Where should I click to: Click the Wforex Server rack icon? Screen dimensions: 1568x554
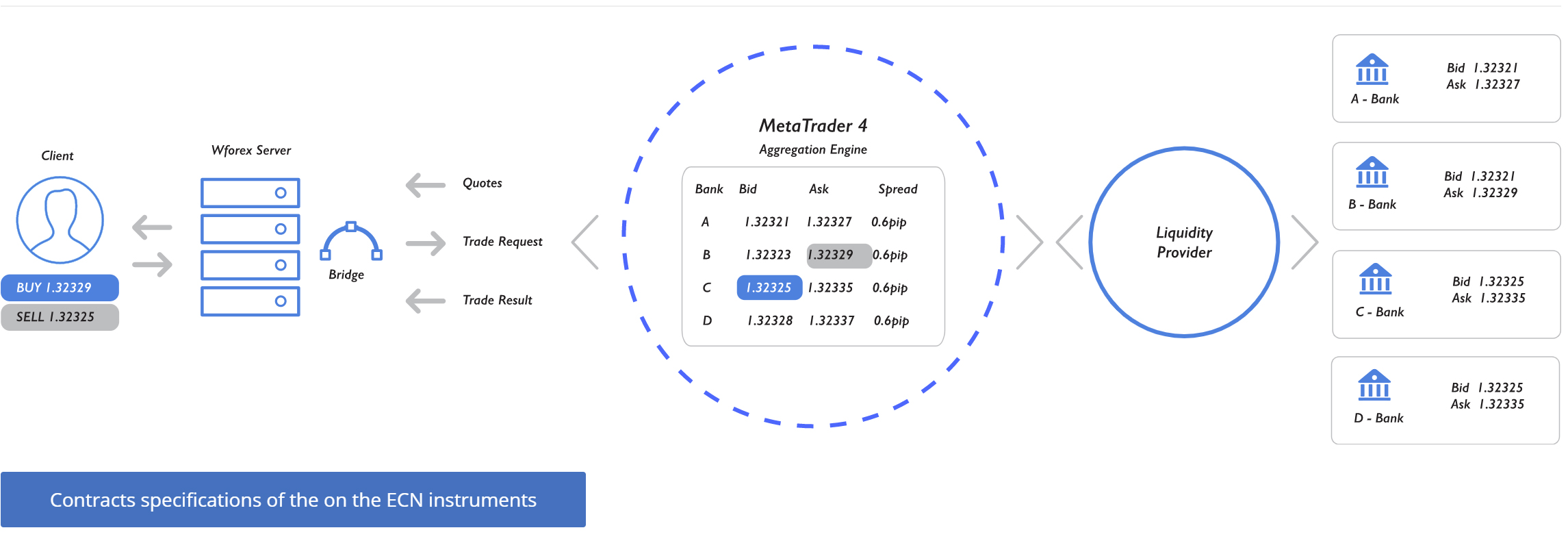click(250, 247)
